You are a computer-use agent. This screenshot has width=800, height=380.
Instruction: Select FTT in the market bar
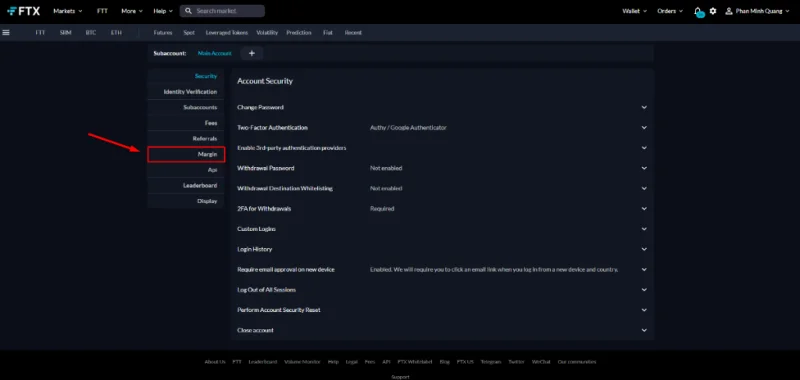click(x=40, y=32)
